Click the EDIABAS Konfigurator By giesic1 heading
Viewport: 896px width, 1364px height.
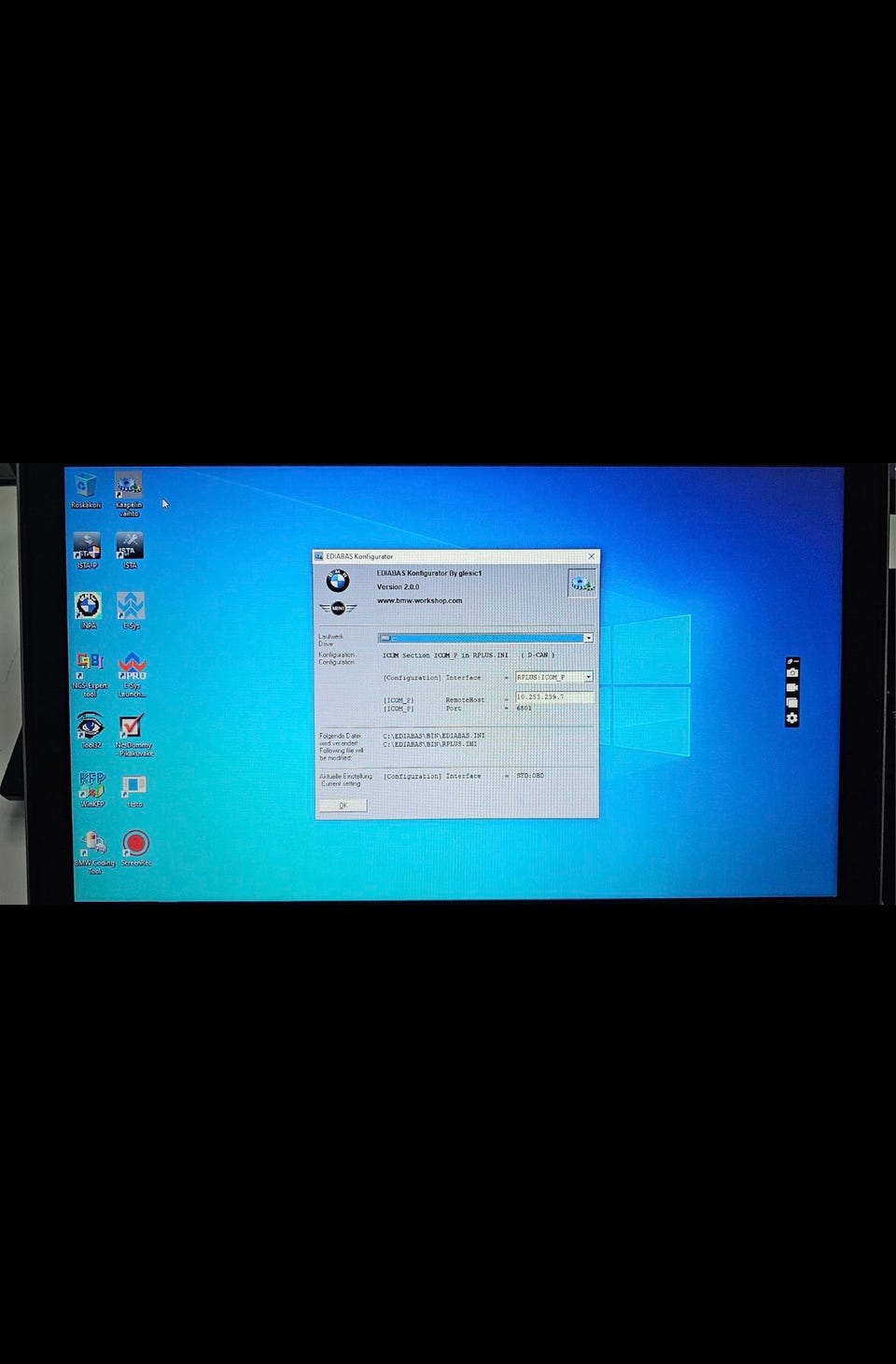[429, 573]
